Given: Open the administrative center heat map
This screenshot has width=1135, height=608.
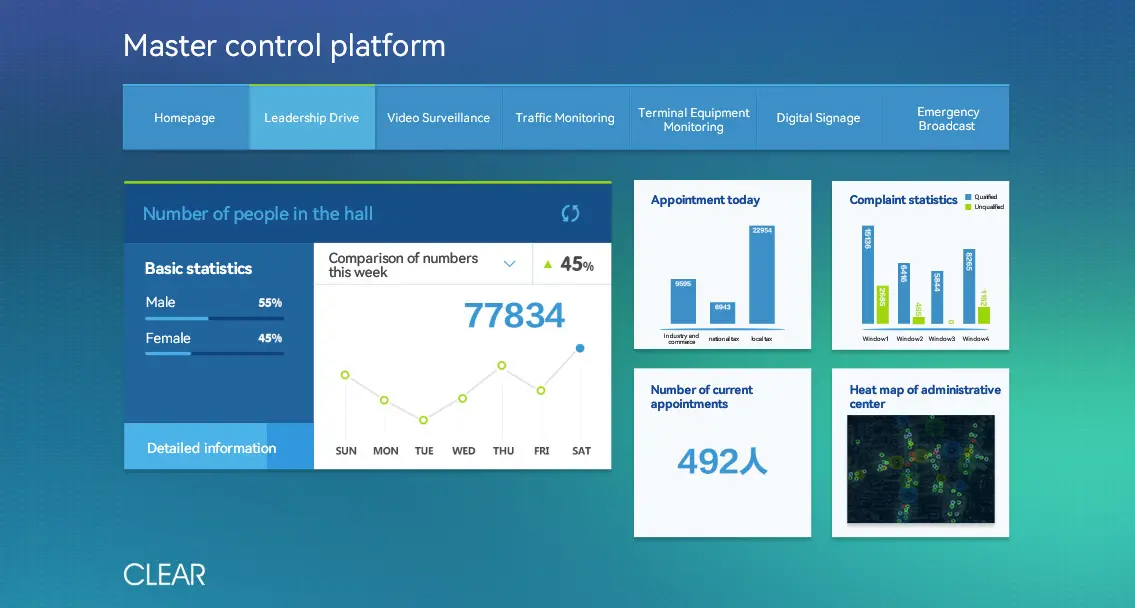Looking at the screenshot, I should 920,469.
